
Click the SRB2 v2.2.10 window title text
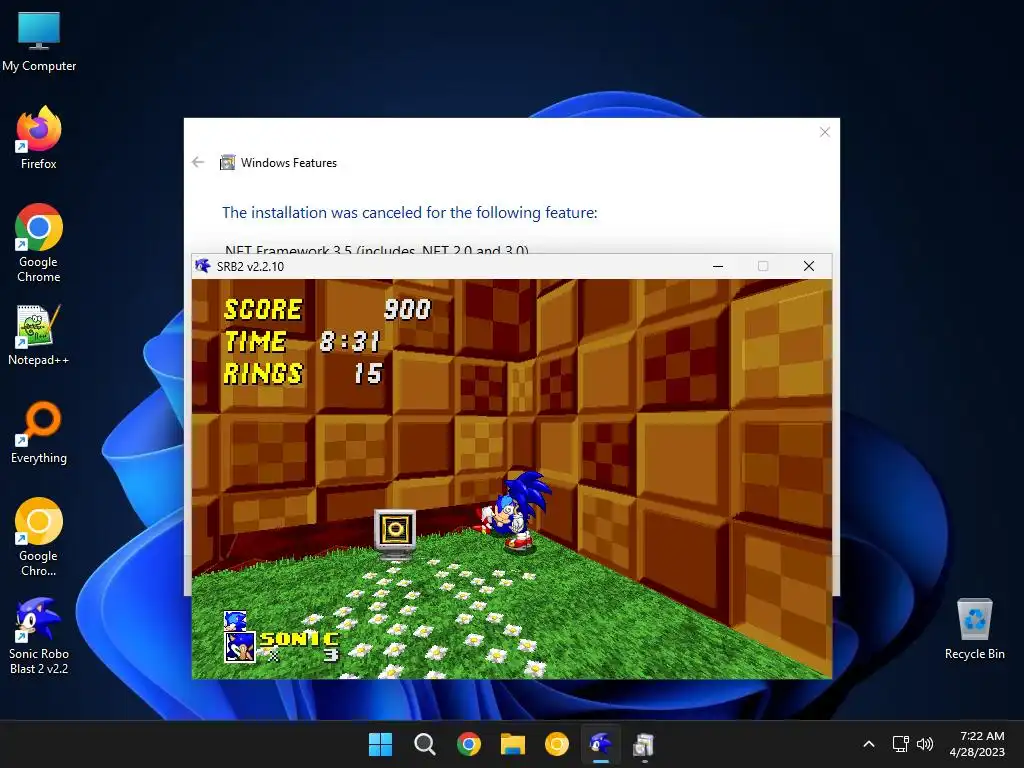point(250,266)
